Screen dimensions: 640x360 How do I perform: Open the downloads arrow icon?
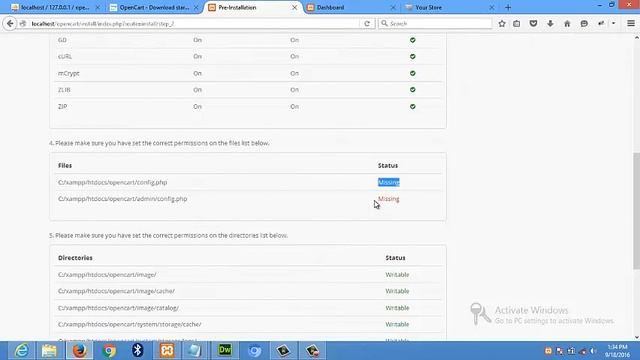pyautogui.click(x=550, y=24)
